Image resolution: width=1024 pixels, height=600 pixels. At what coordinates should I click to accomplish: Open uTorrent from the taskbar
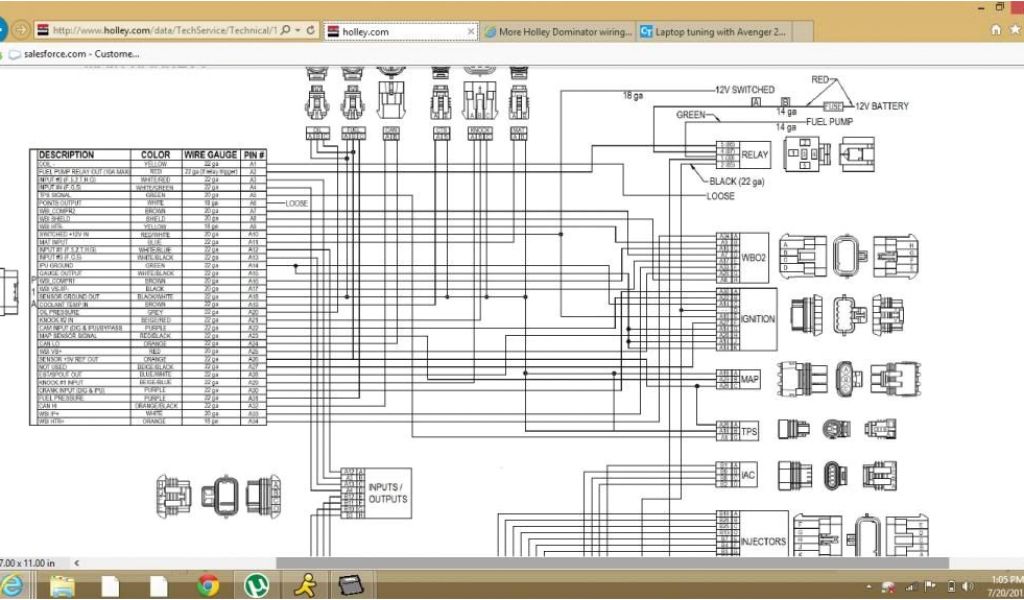pos(255,585)
